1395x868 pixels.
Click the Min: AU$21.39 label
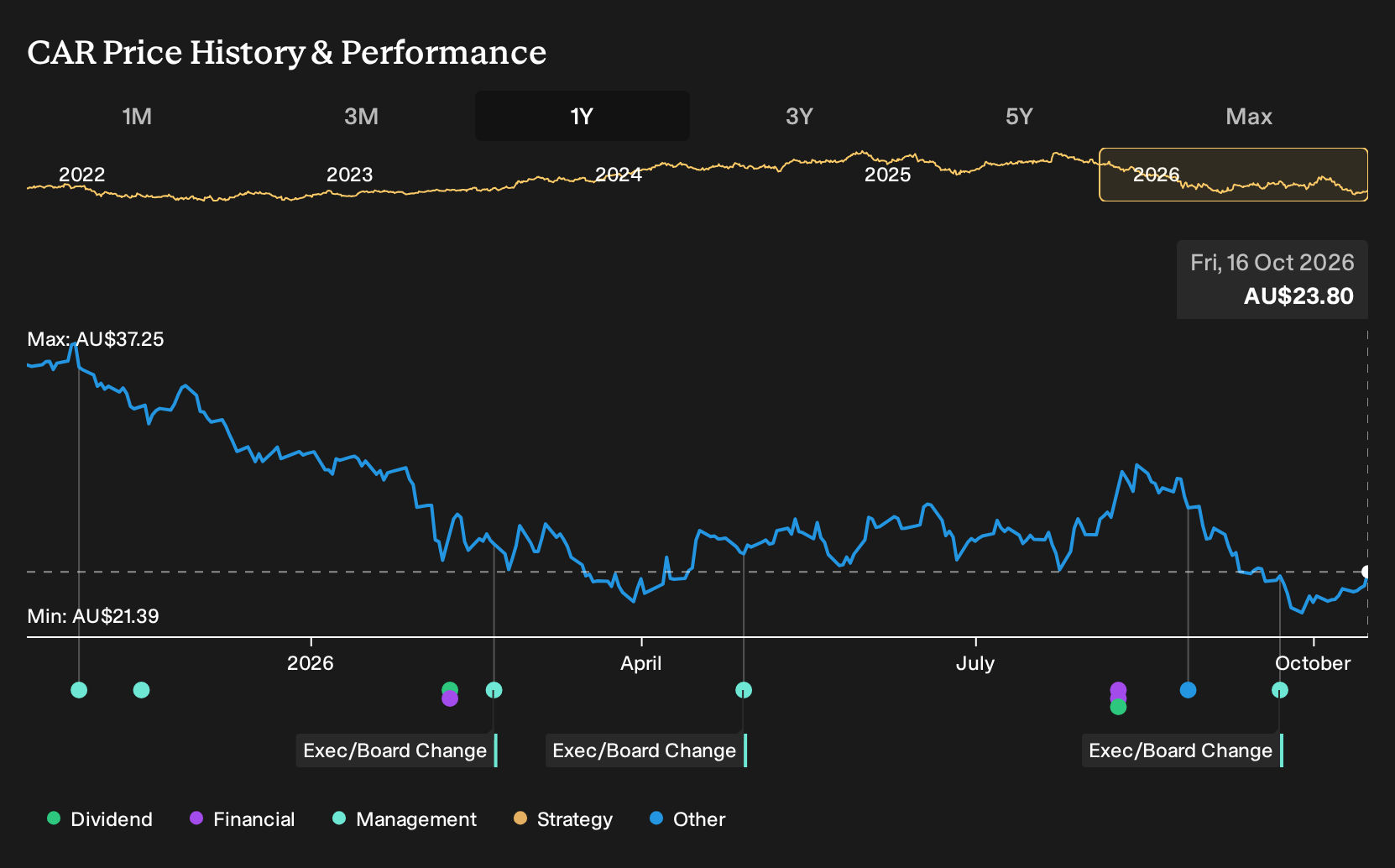[x=93, y=616]
